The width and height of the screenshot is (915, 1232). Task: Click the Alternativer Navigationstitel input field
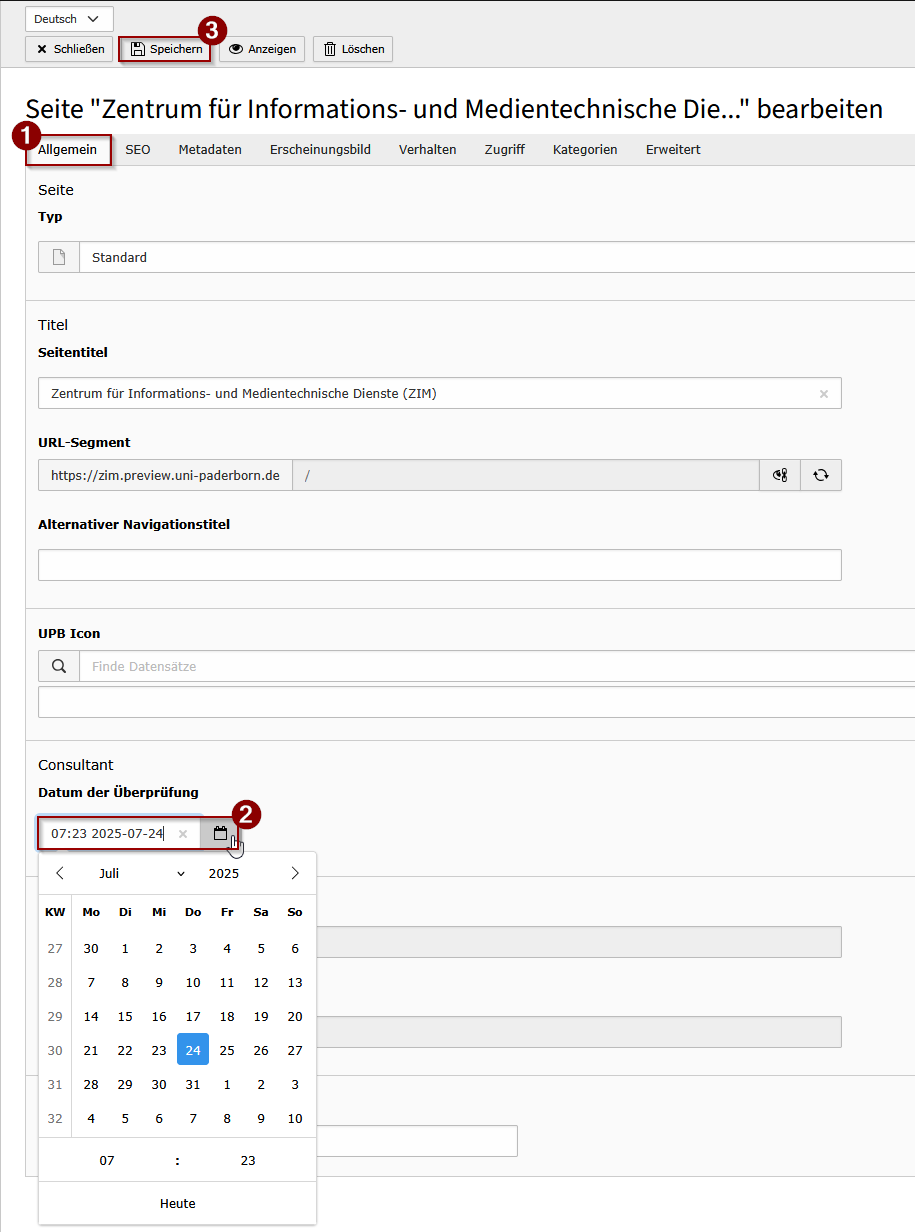point(439,565)
